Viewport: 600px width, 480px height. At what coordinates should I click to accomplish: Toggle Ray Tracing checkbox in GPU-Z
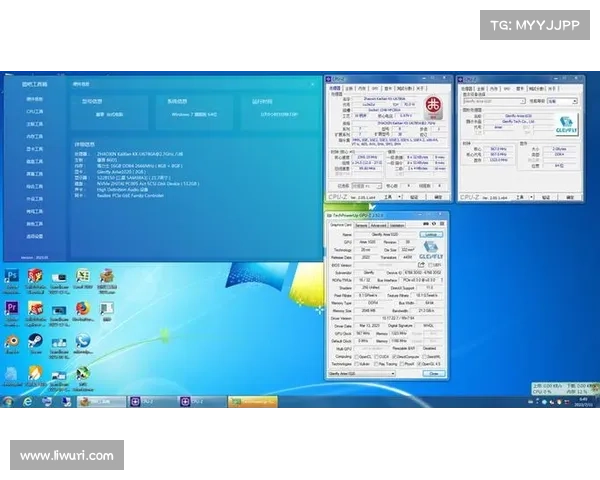pyautogui.click(x=377, y=364)
